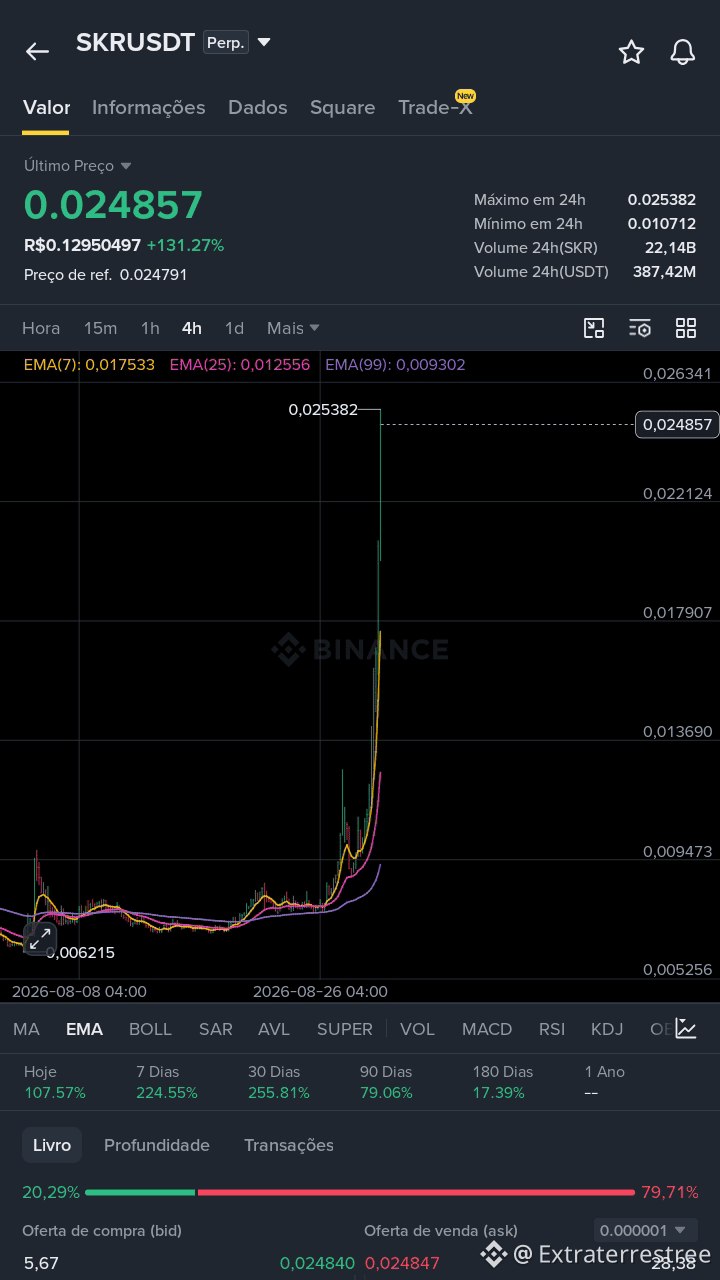The width and height of the screenshot is (720, 1280).
Task: Enable the MA indicator
Action: point(26,1029)
